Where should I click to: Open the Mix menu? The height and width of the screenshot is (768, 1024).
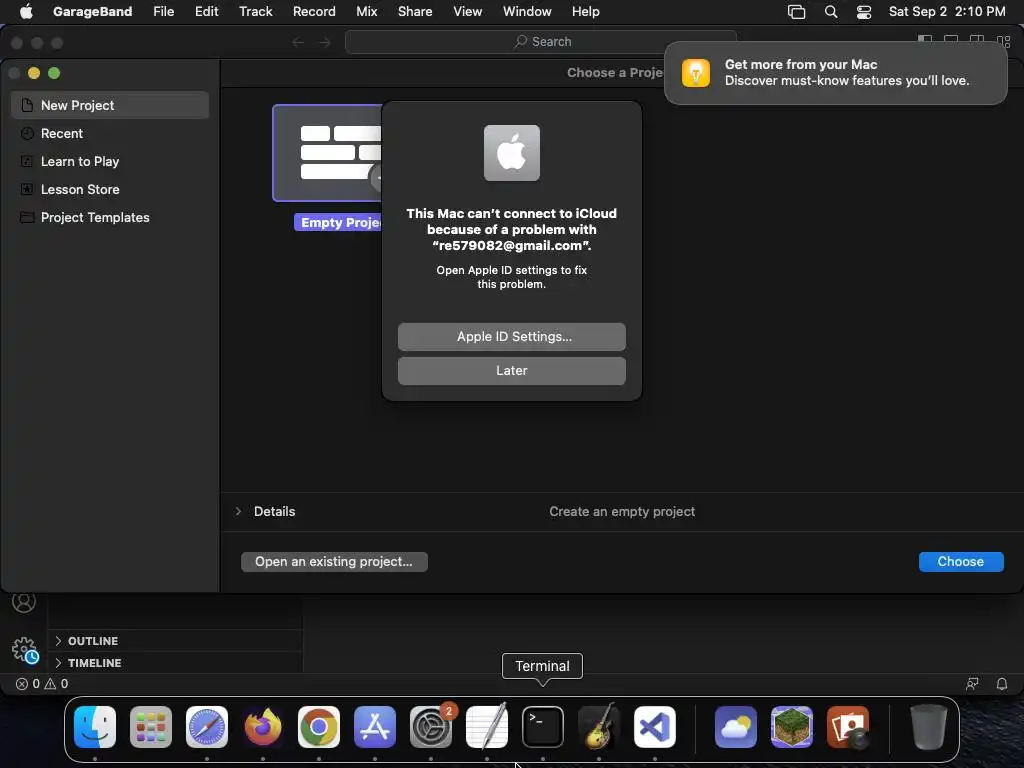(x=366, y=11)
